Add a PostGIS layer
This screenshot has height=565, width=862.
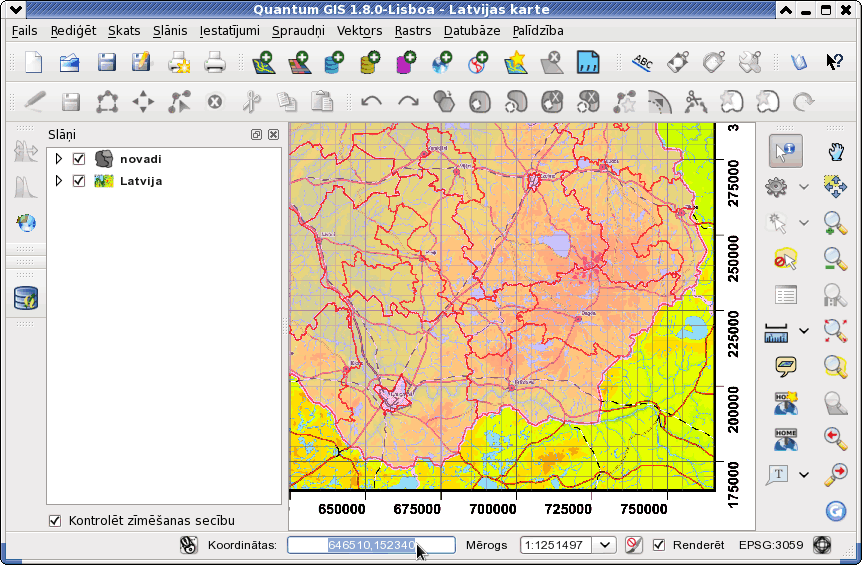tap(334, 62)
